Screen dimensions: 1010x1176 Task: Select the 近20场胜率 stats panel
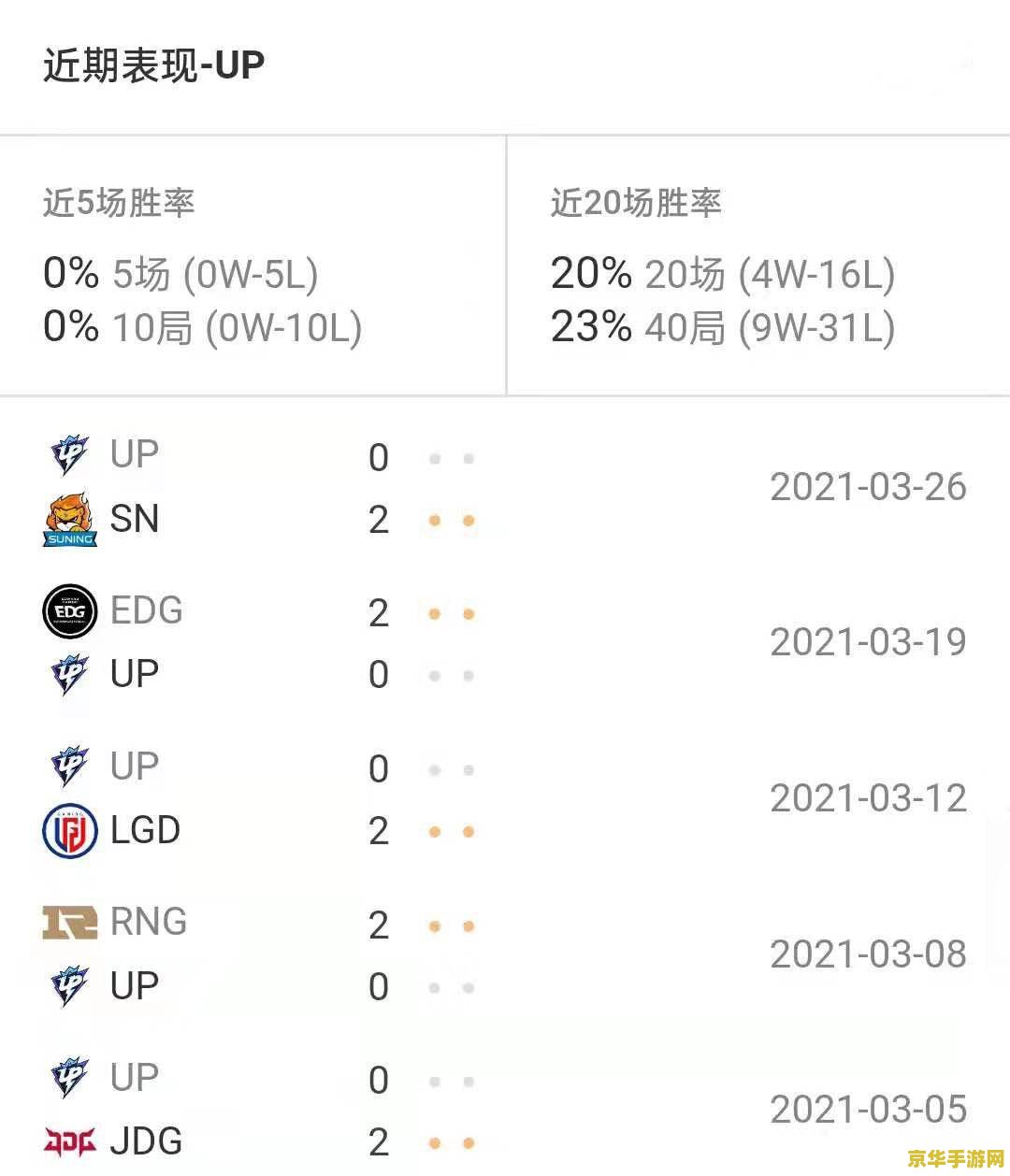click(x=758, y=265)
